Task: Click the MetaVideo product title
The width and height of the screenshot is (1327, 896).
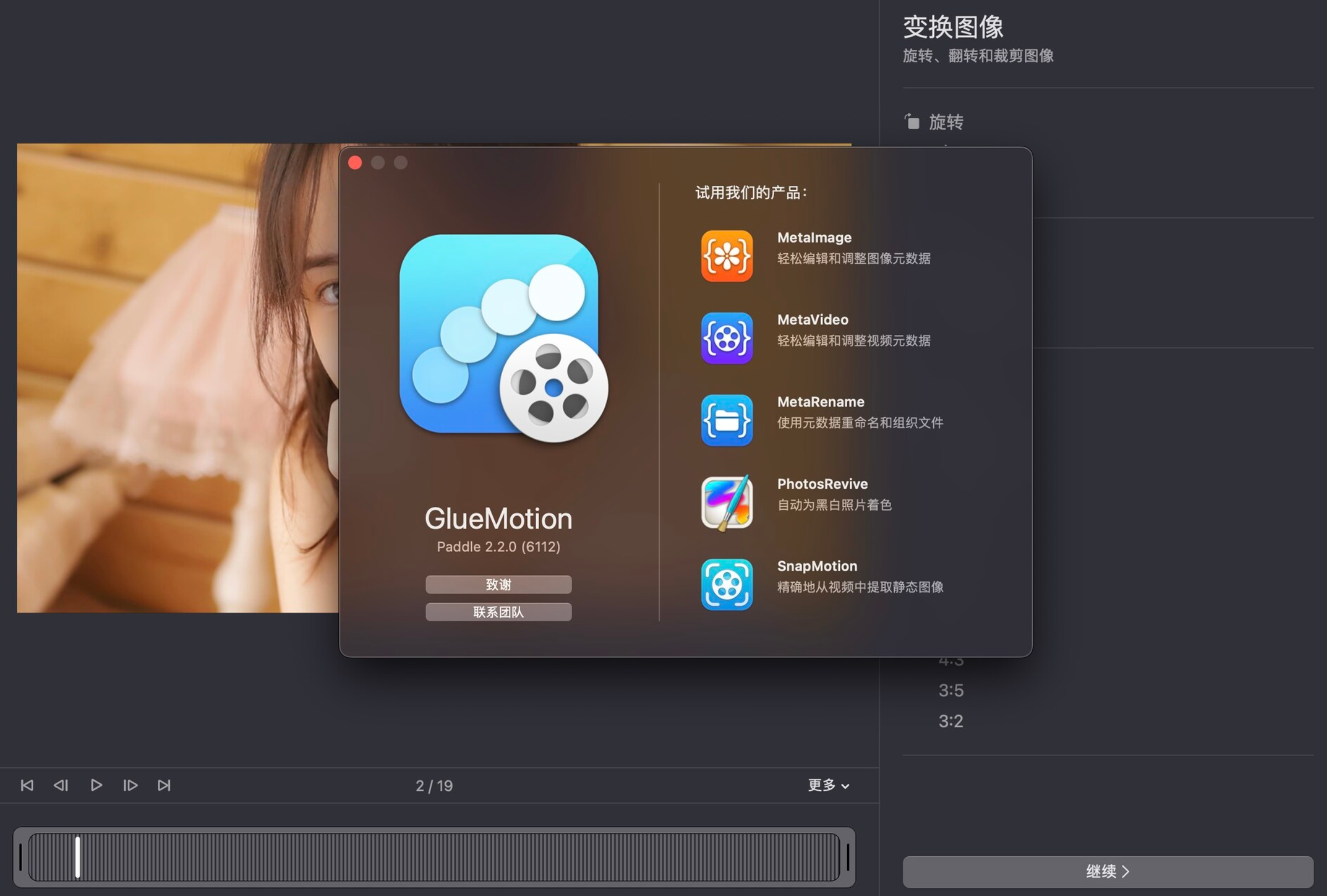Action: [x=813, y=319]
